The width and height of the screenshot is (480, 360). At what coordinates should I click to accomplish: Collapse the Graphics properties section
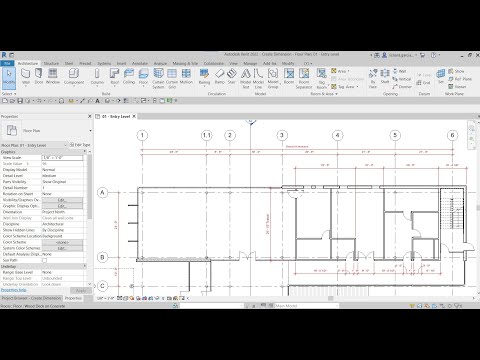point(85,152)
